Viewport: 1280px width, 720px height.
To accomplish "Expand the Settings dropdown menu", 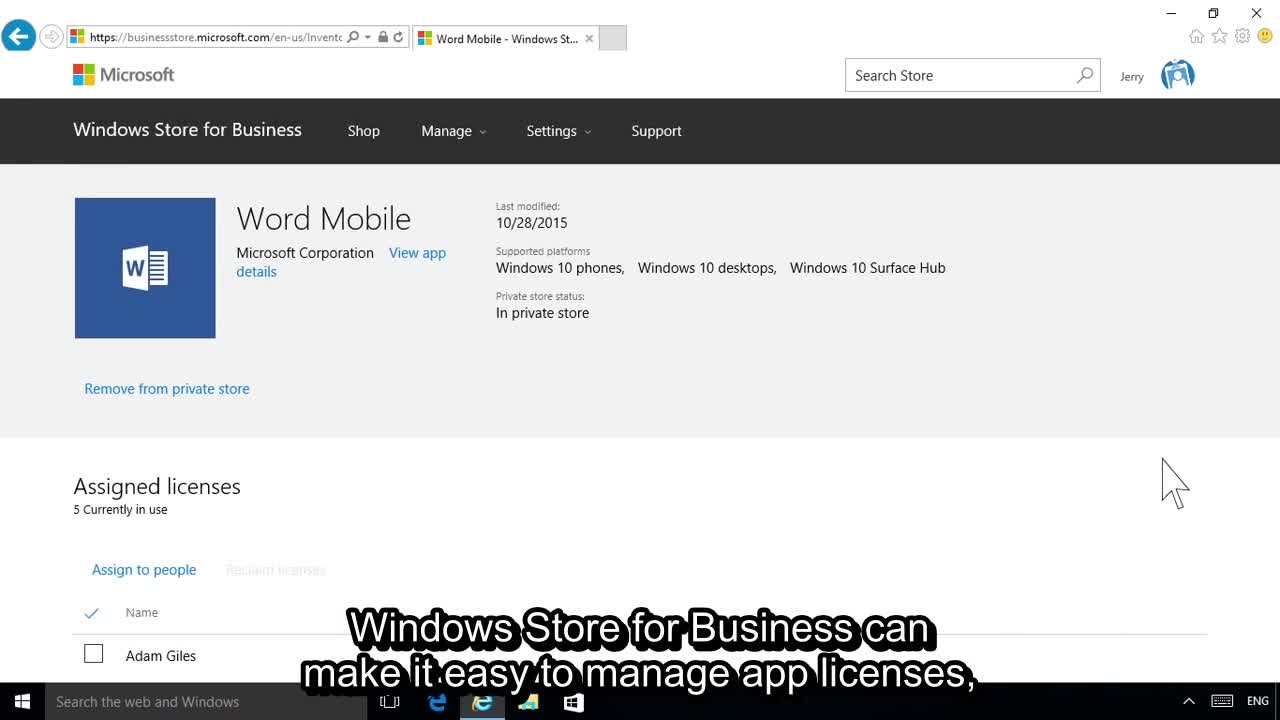I will click(559, 131).
